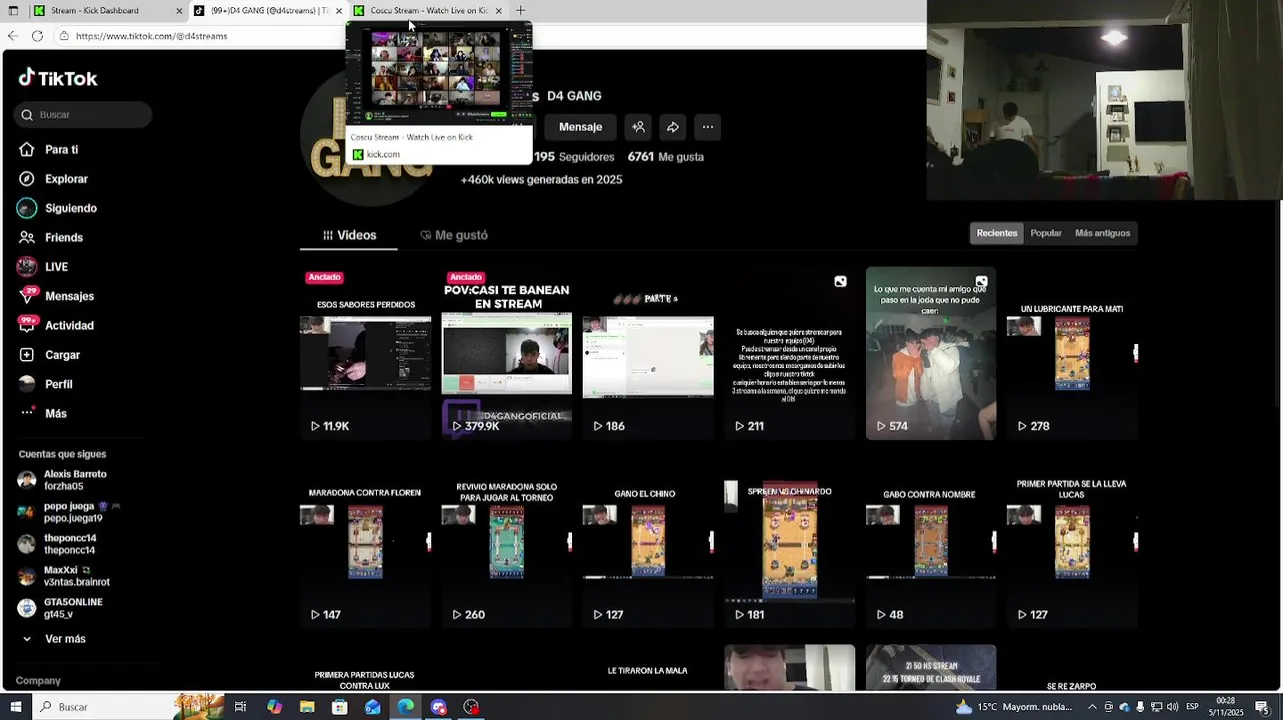Viewport: 1283px width, 720px height.
Task: Select the Videos profile tab
Action: [x=349, y=235]
